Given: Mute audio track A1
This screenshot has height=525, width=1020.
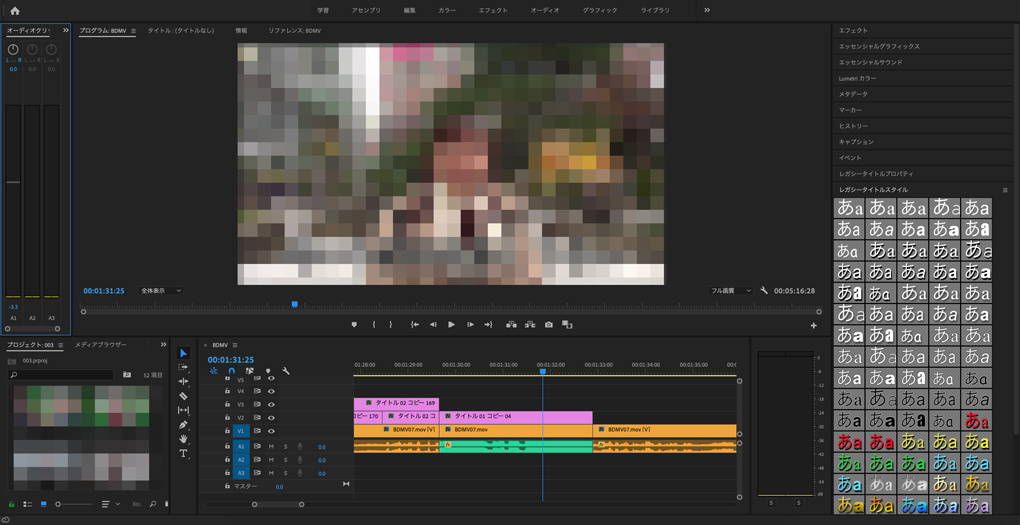Looking at the screenshot, I should coord(271,447).
